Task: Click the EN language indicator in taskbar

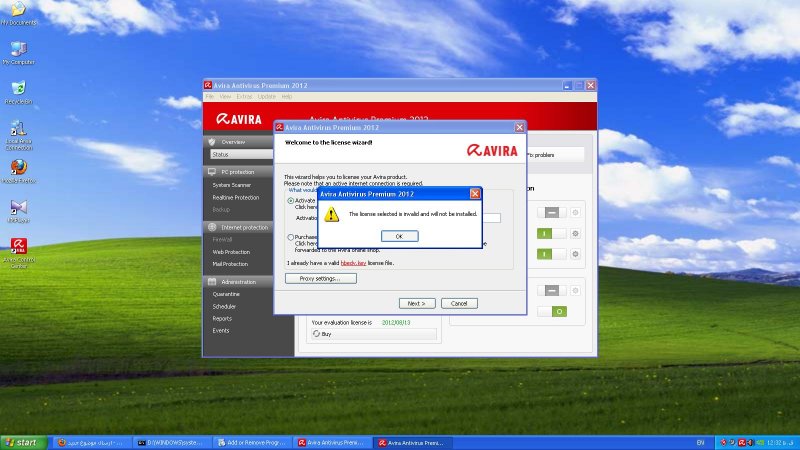Action: click(x=701, y=443)
